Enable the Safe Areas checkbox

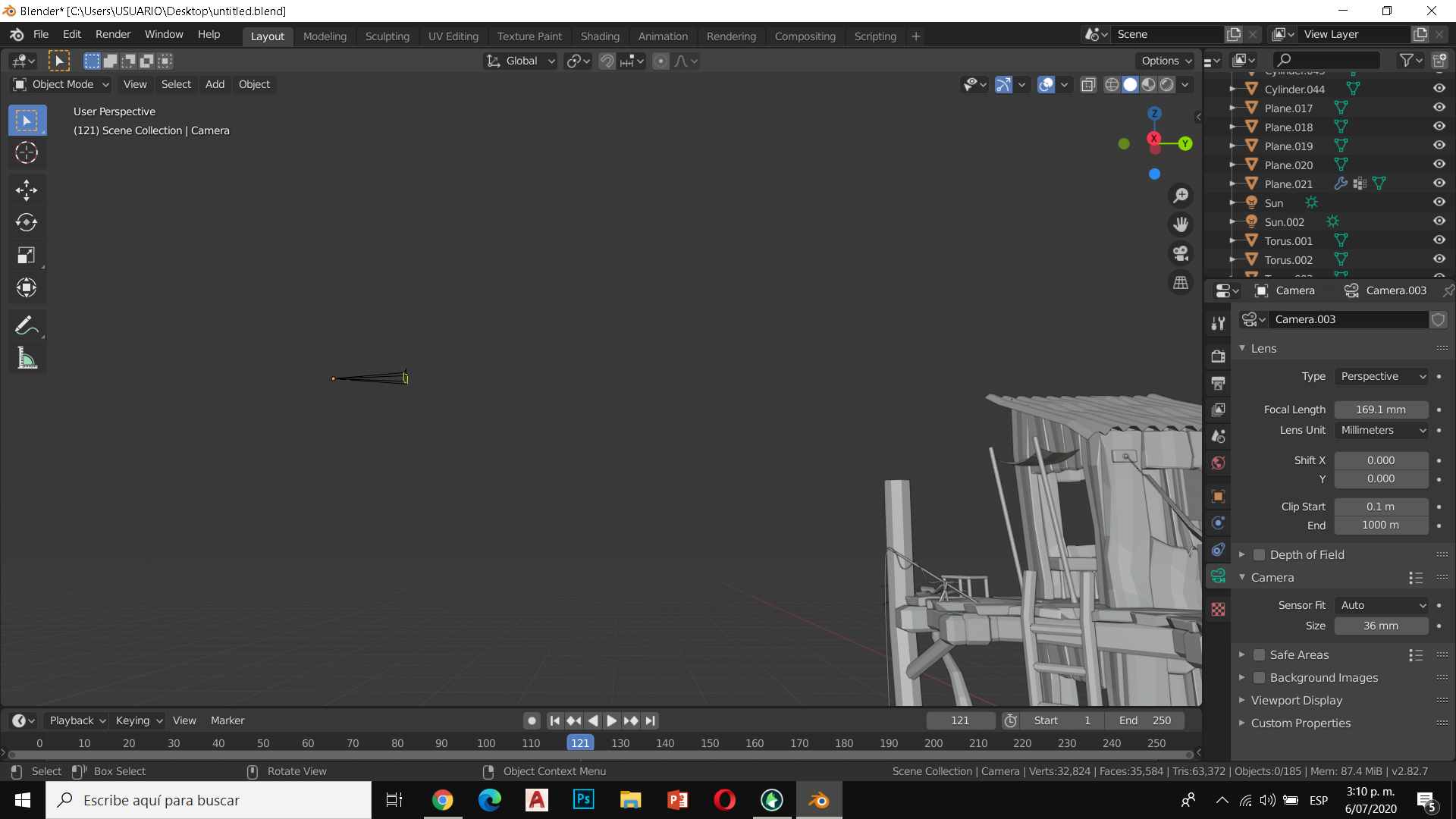point(1259,655)
